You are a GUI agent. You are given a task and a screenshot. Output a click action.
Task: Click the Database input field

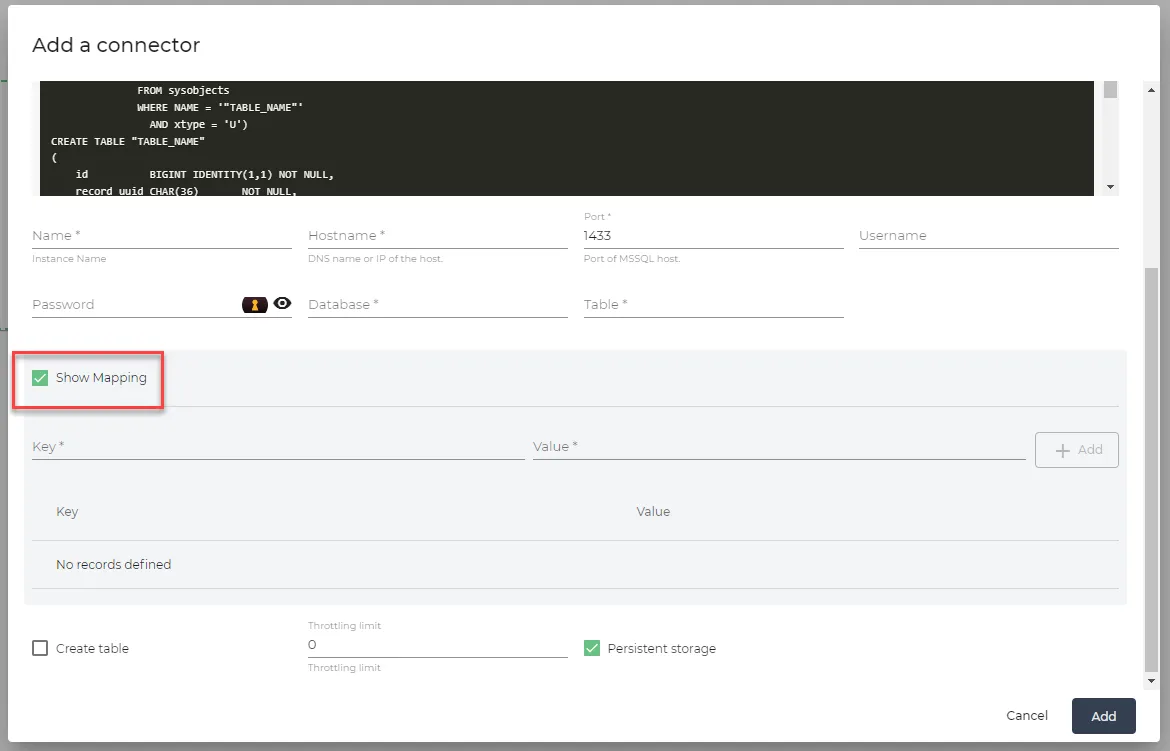[438, 305]
